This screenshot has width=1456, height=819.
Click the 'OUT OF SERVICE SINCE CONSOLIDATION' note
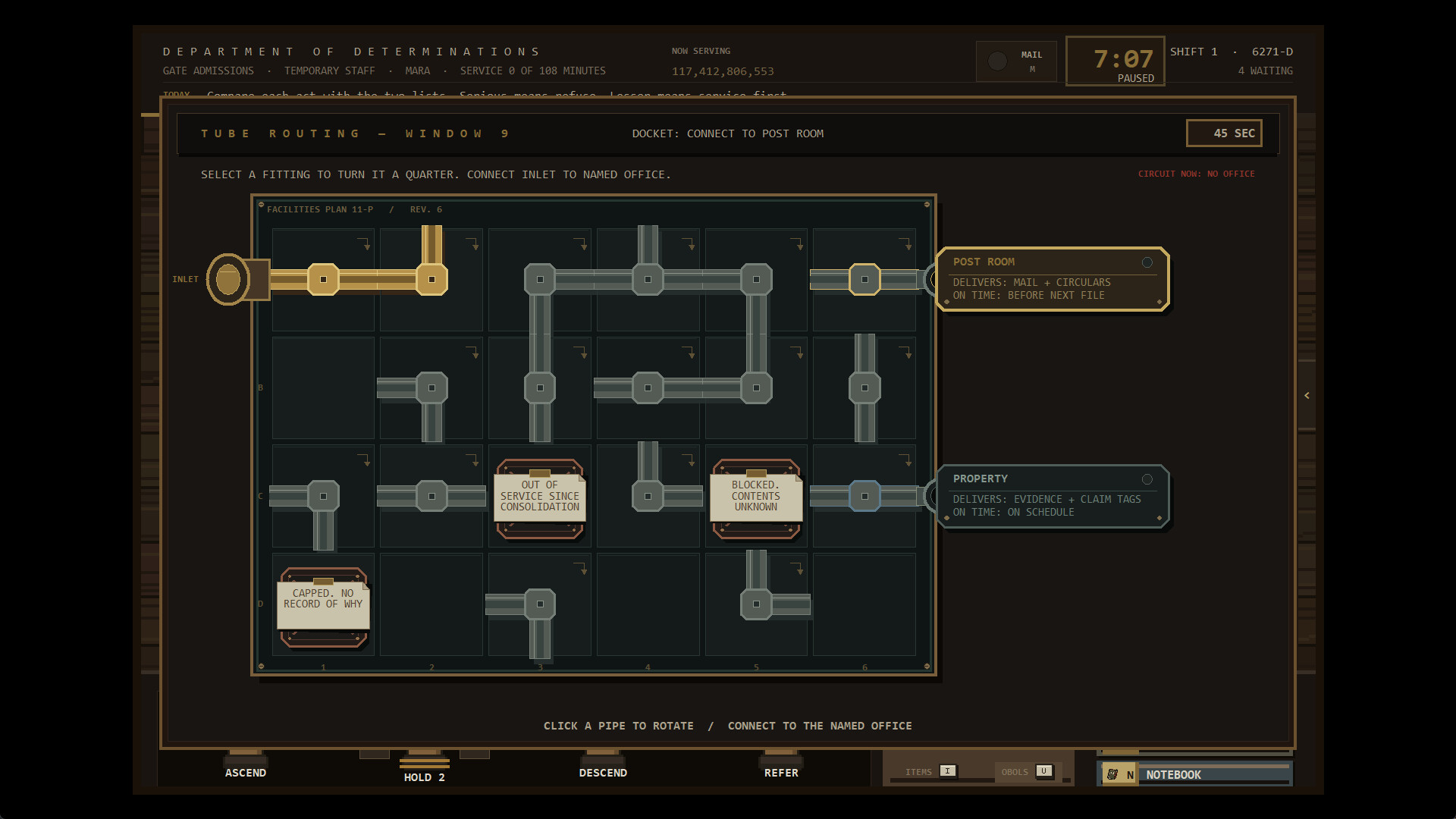[540, 497]
